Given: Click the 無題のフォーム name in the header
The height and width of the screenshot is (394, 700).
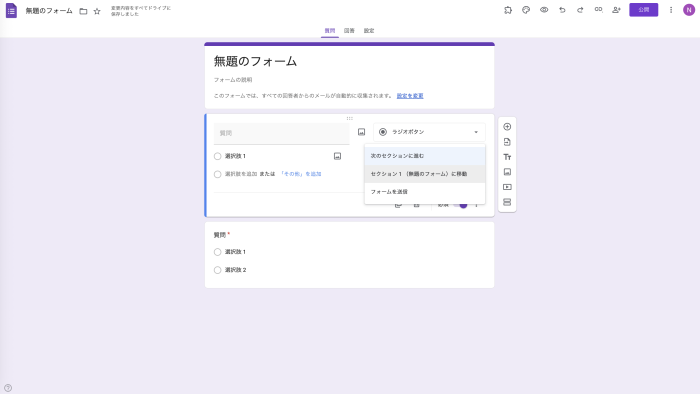Looking at the screenshot, I should [x=49, y=11].
